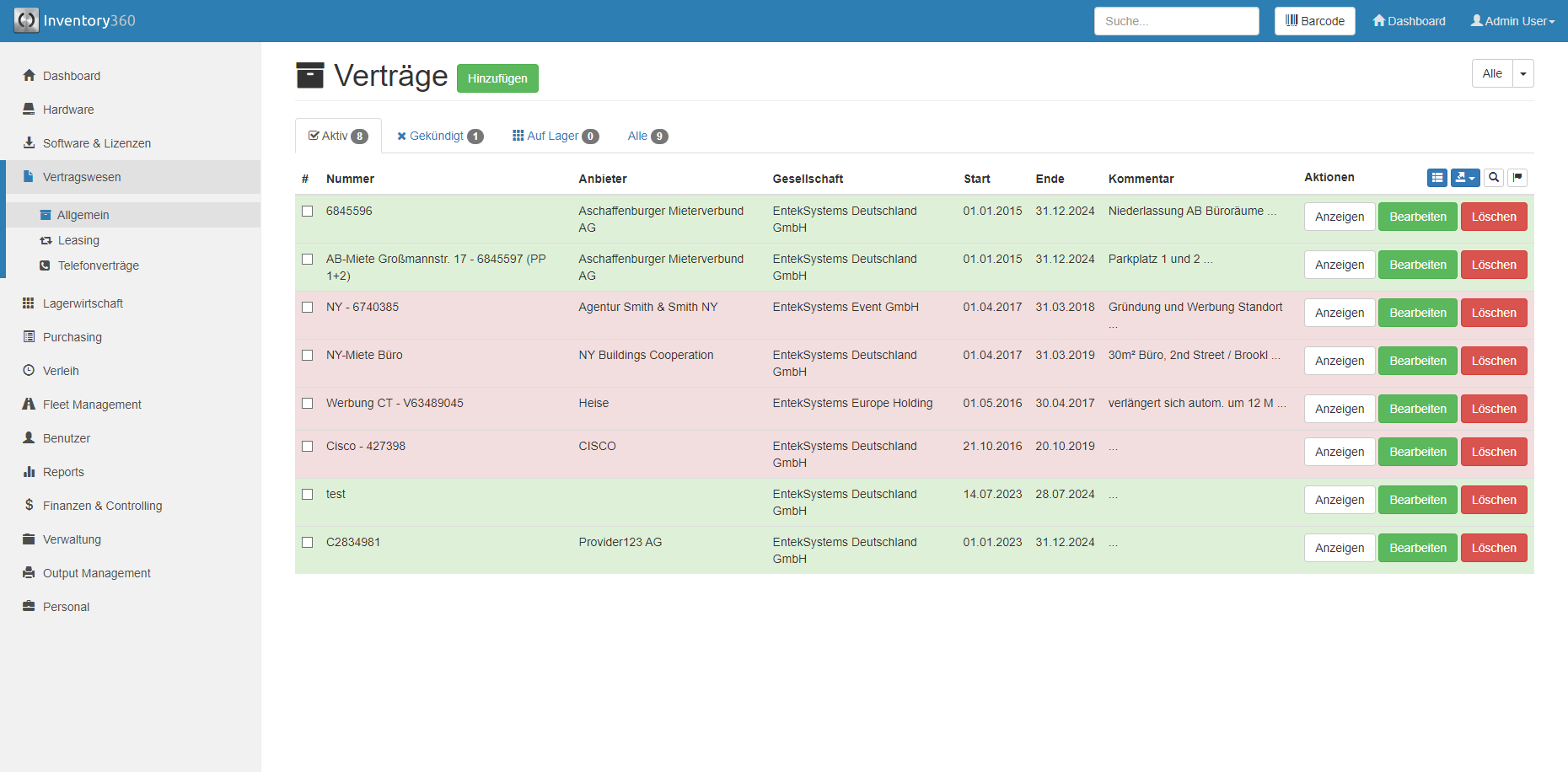Go to Telefonverträge in the sidebar
The height and width of the screenshot is (772, 1568).
[x=98, y=265]
